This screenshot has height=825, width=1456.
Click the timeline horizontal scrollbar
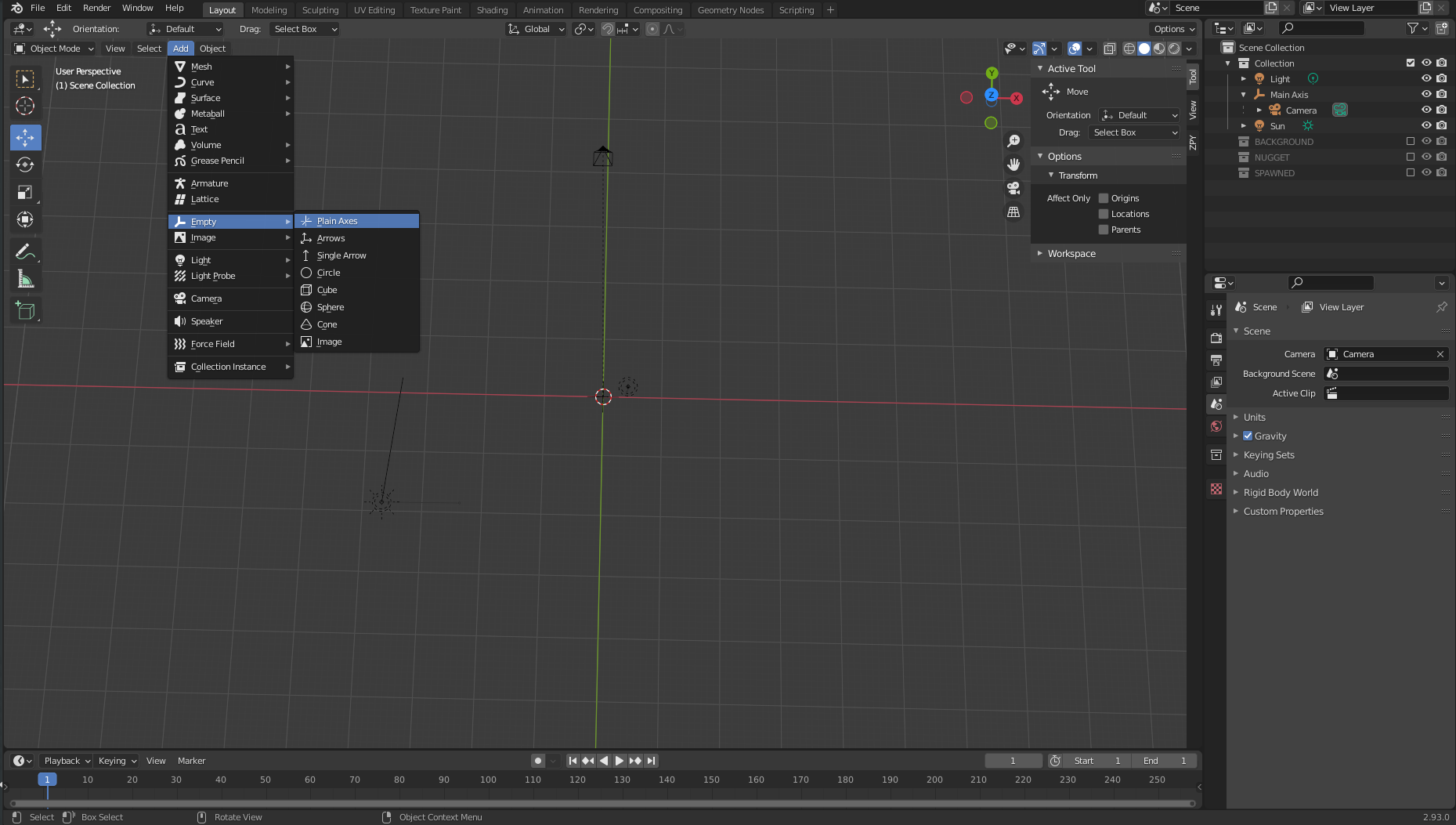602,803
